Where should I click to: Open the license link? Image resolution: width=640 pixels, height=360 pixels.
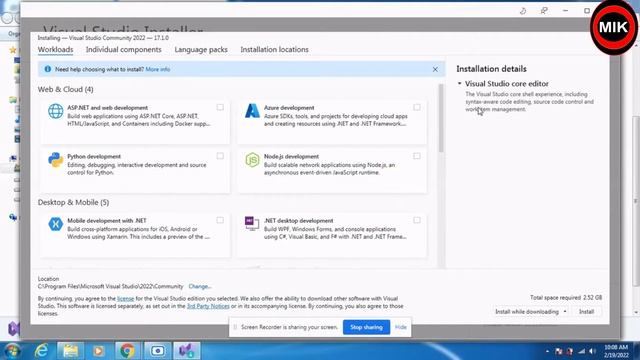coord(125,299)
